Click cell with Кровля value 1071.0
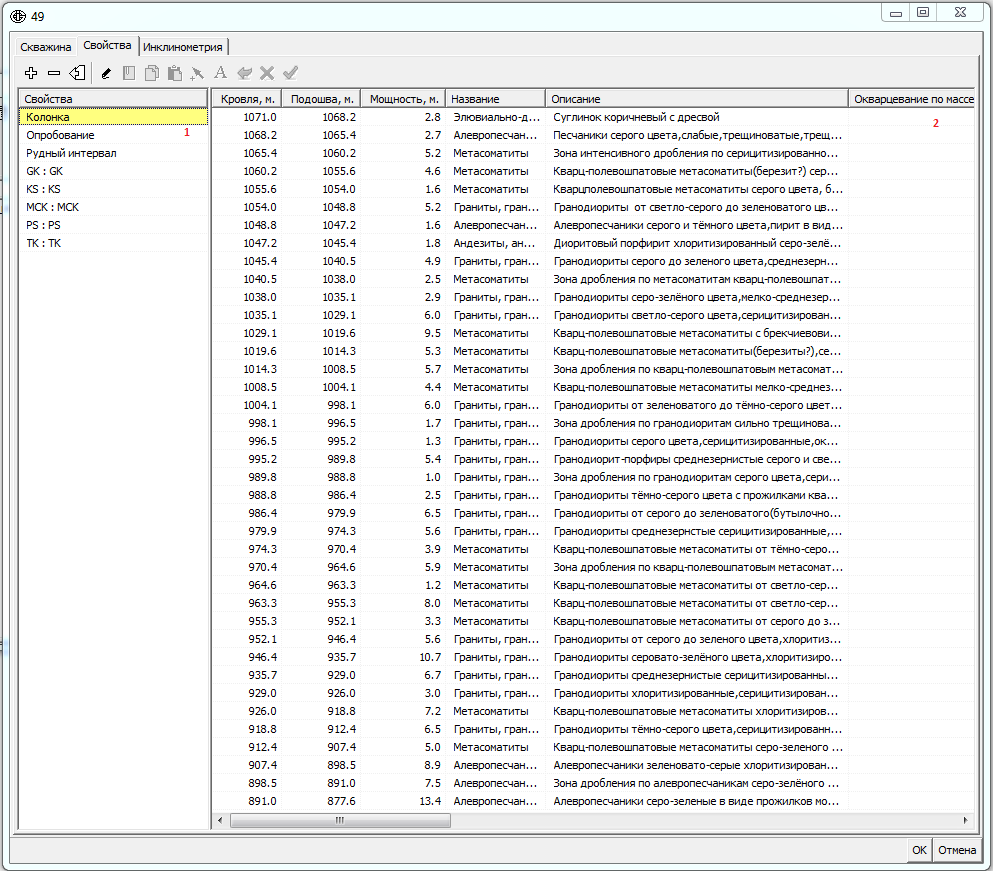 coord(247,117)
